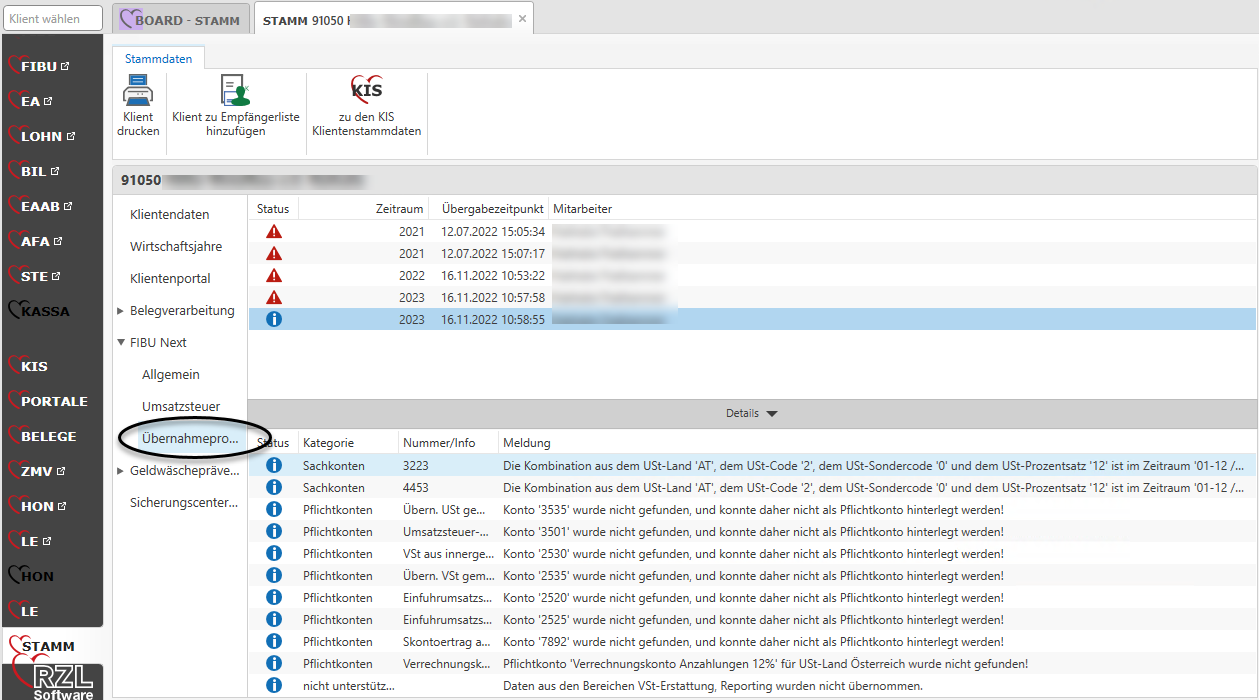
Task: Expand the Belegverarbeitung tree node
Action: pyautogui.click(x=121, y=311)
